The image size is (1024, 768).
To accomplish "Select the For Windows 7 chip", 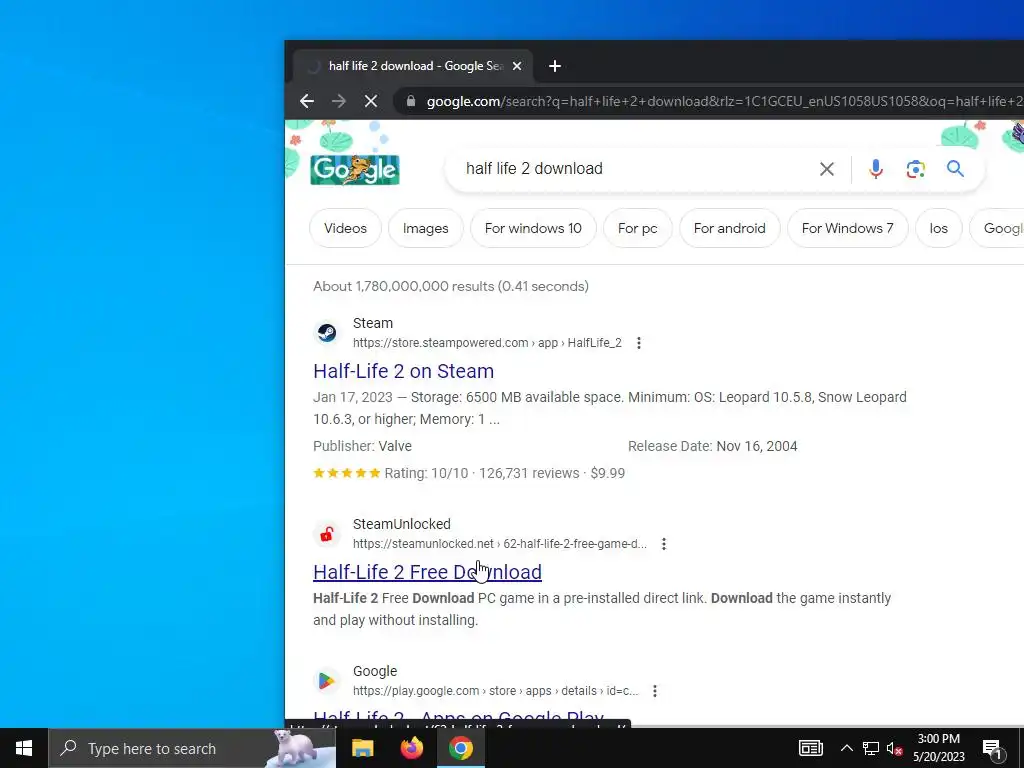I will click(x=848, y=229).
